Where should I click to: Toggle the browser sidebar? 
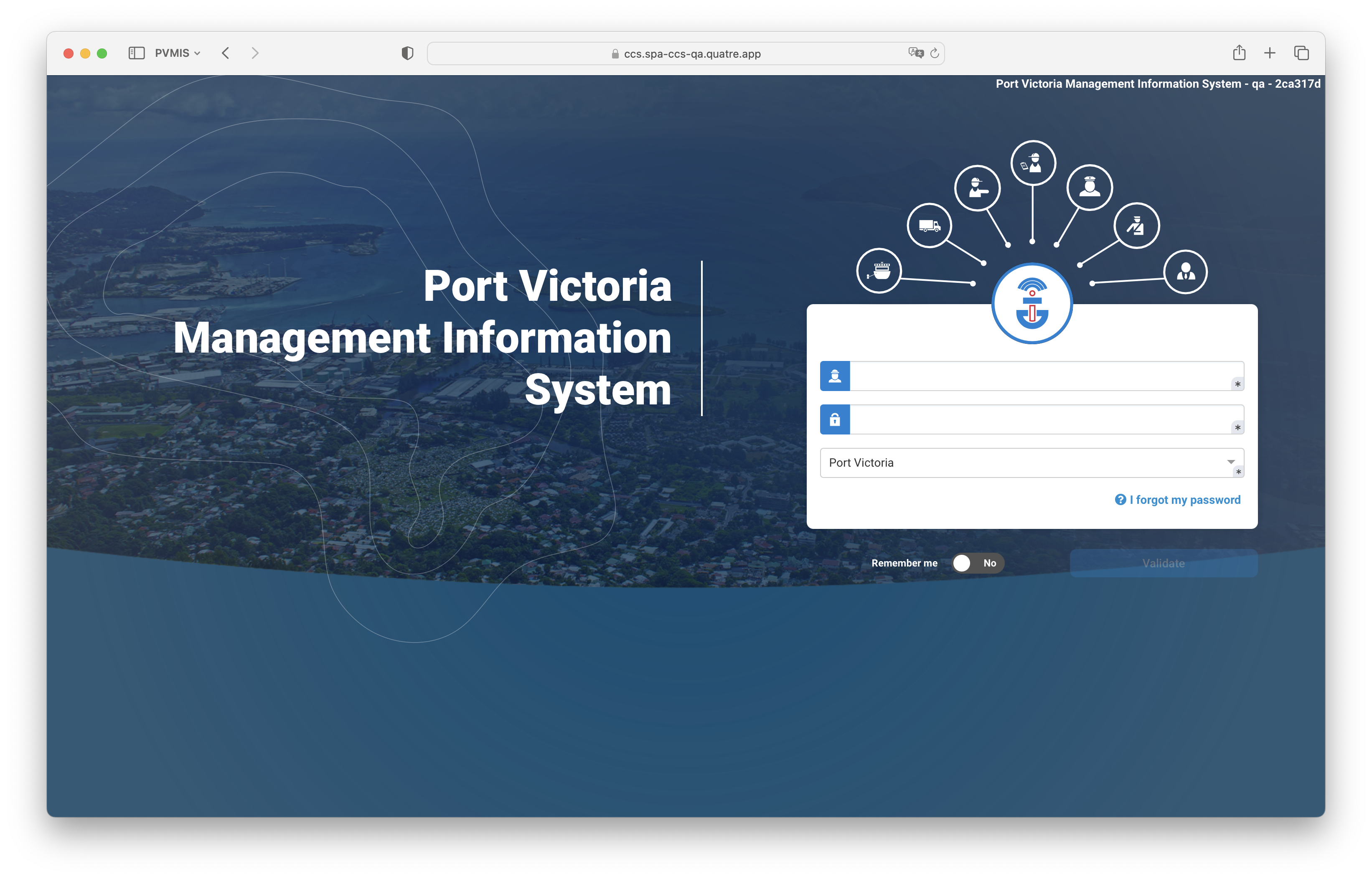136,53
